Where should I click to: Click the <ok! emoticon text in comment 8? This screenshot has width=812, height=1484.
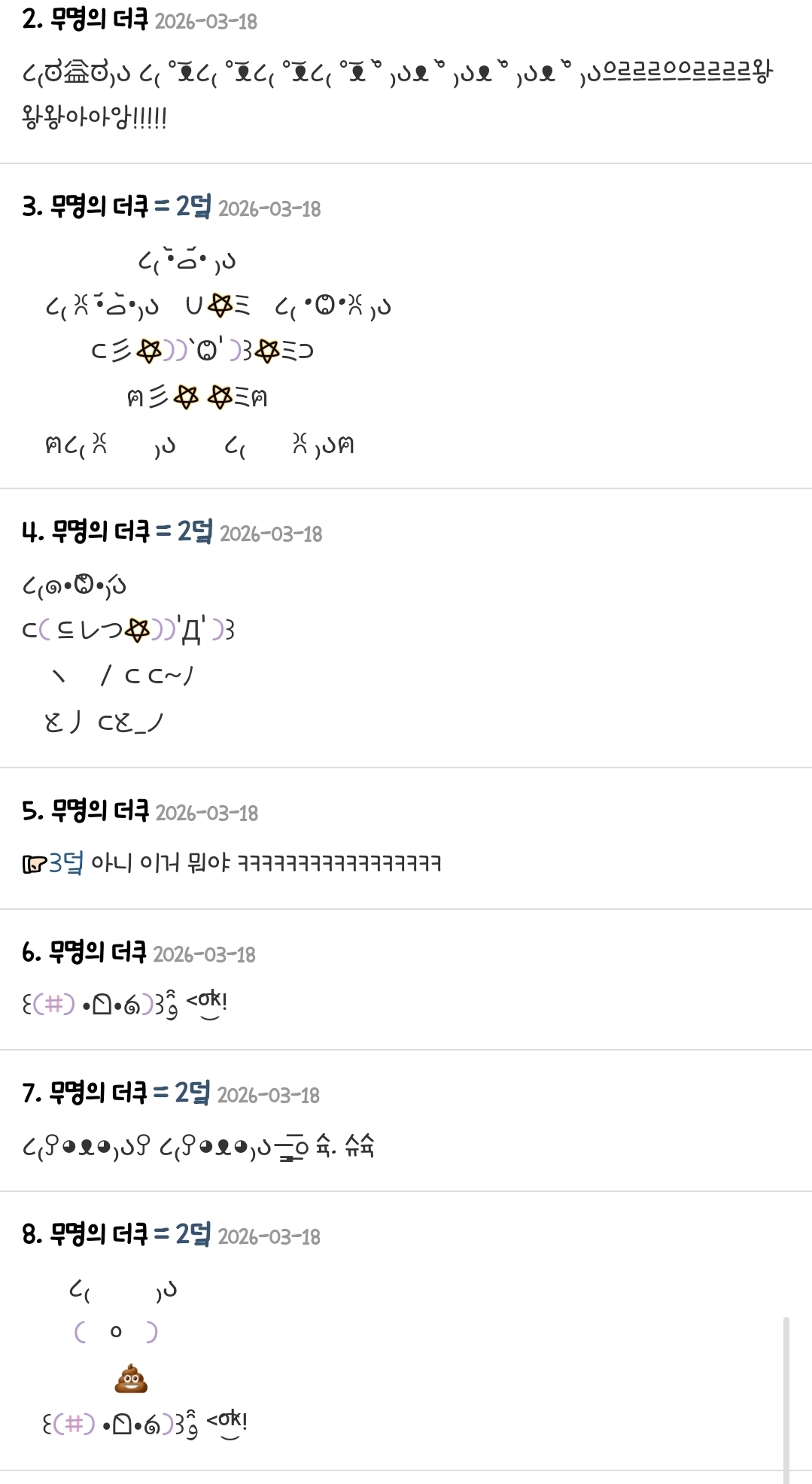pos(227,1423)
